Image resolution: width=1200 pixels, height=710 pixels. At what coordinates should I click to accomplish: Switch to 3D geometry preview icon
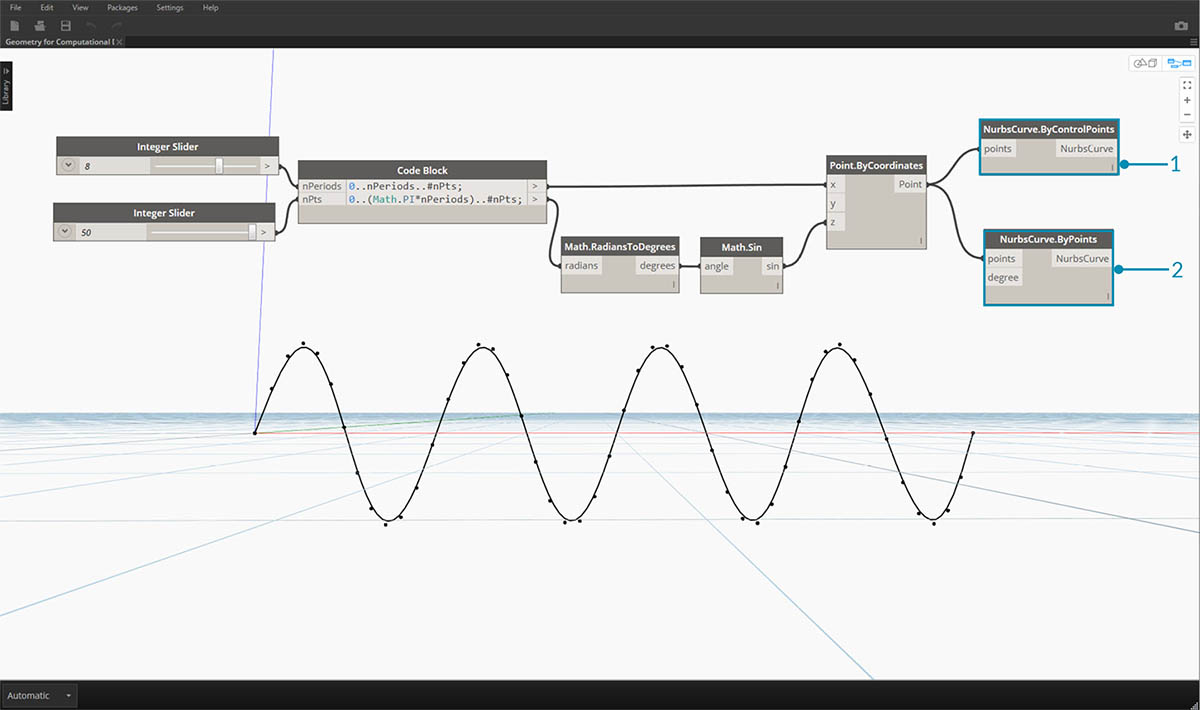(x=1146, y=63)
